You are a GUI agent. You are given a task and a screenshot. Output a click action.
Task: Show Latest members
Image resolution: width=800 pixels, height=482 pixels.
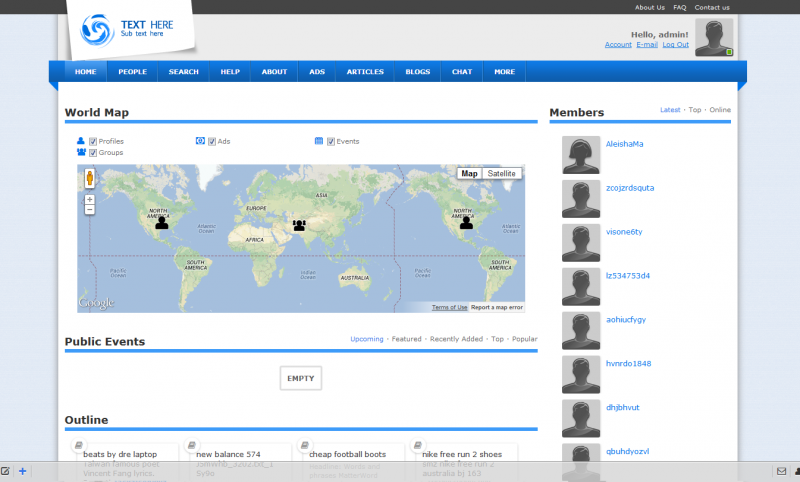click(x=670, y=110)
